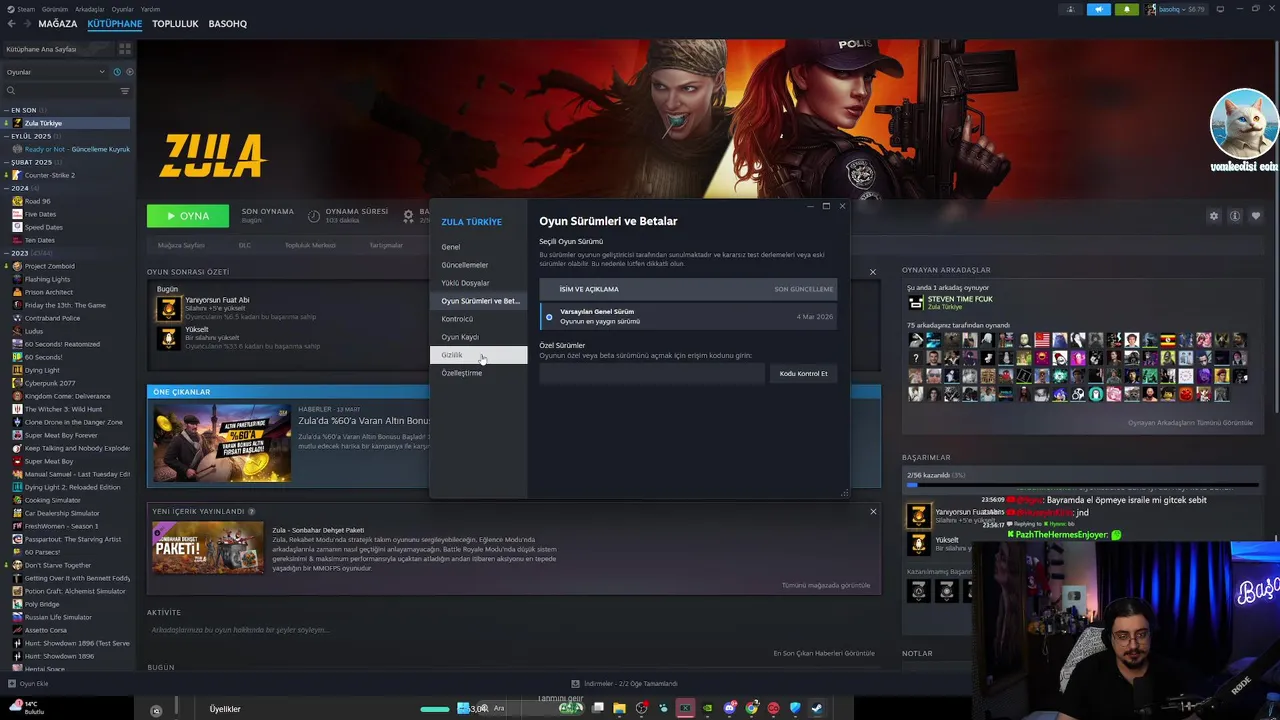The width and height of the screenshot is (1280, 720).
Task: Switch to Big Picture mode icon
Action: coord(1220,9)
